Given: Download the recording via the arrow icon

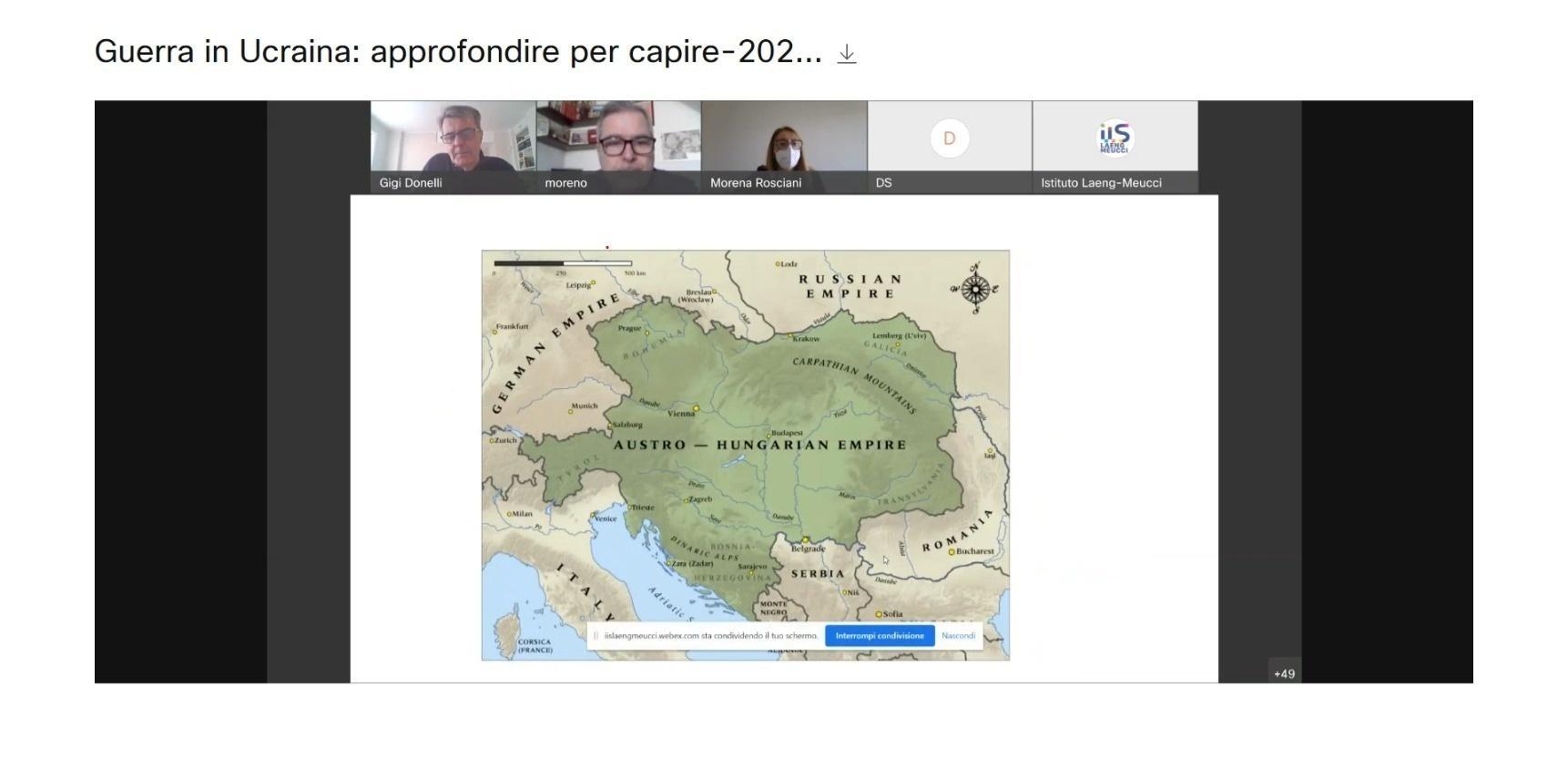Looking at the screenshot, I should (x=847, y=54).
